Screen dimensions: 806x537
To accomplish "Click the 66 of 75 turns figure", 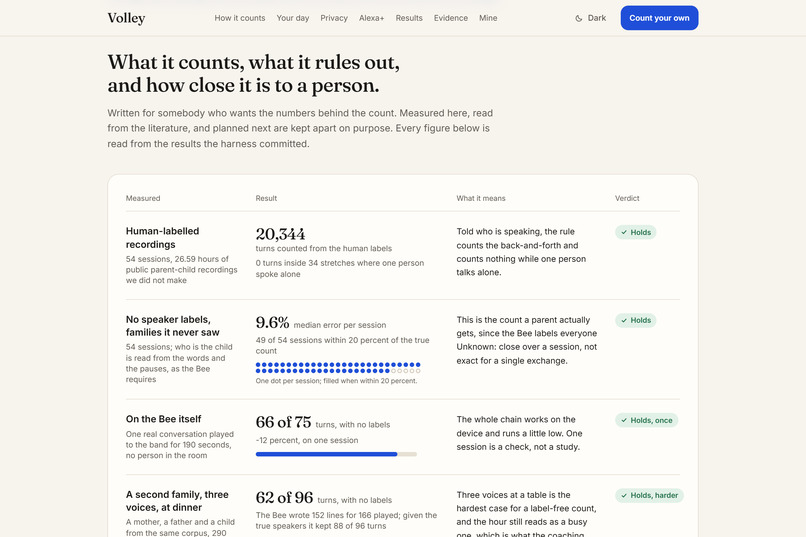I will 283,422.
